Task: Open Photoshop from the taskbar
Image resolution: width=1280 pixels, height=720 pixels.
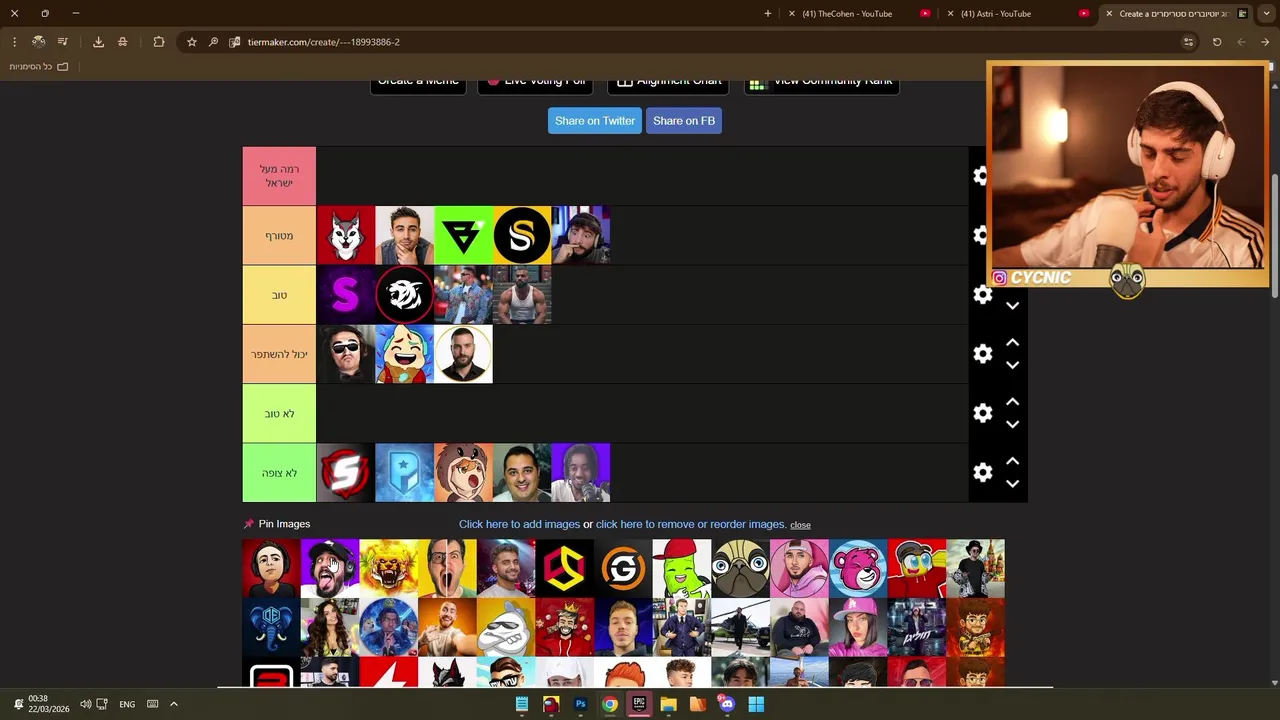Action: 580,704
